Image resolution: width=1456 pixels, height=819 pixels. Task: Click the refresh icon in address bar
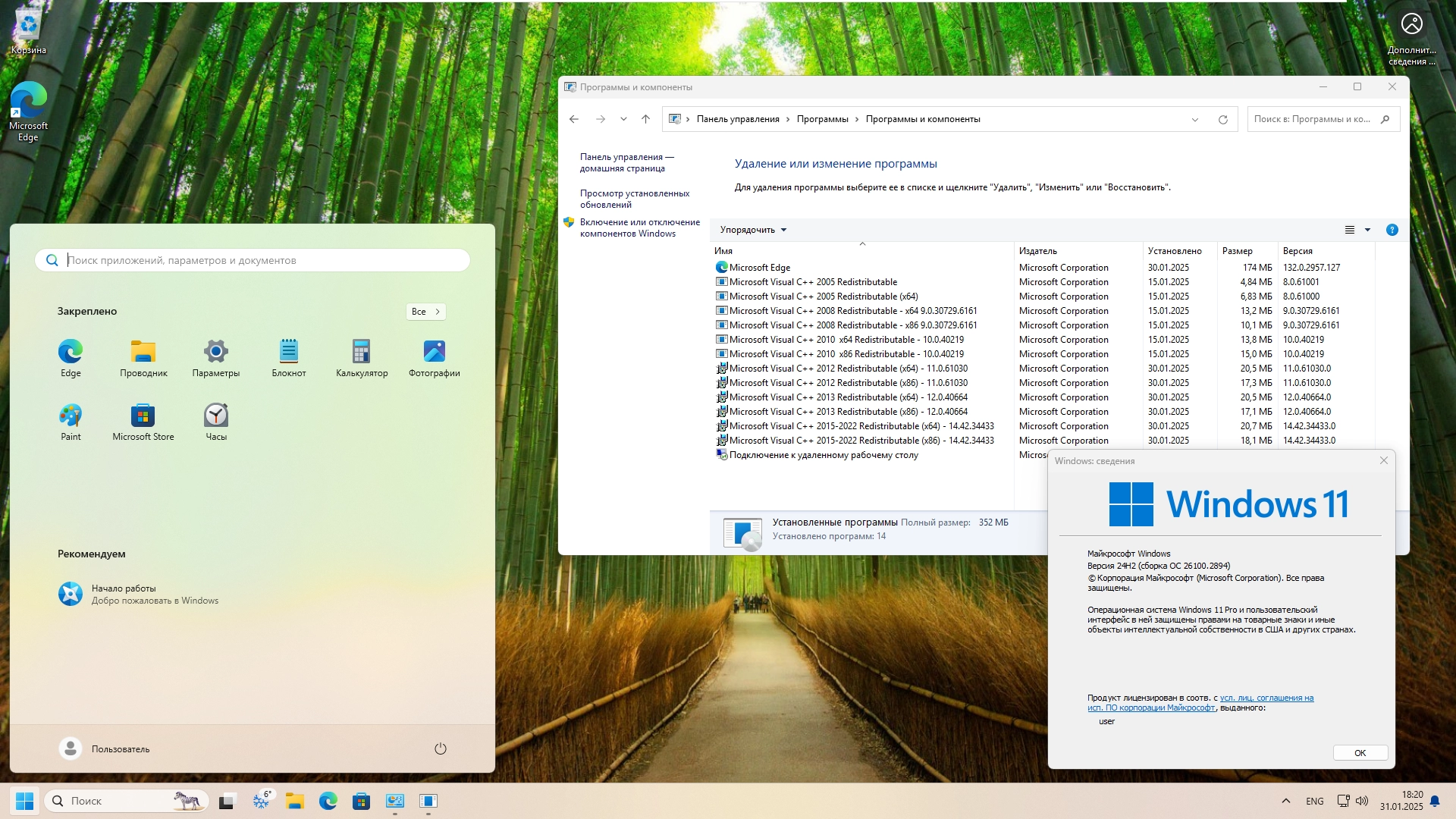tap(1222, 119)
